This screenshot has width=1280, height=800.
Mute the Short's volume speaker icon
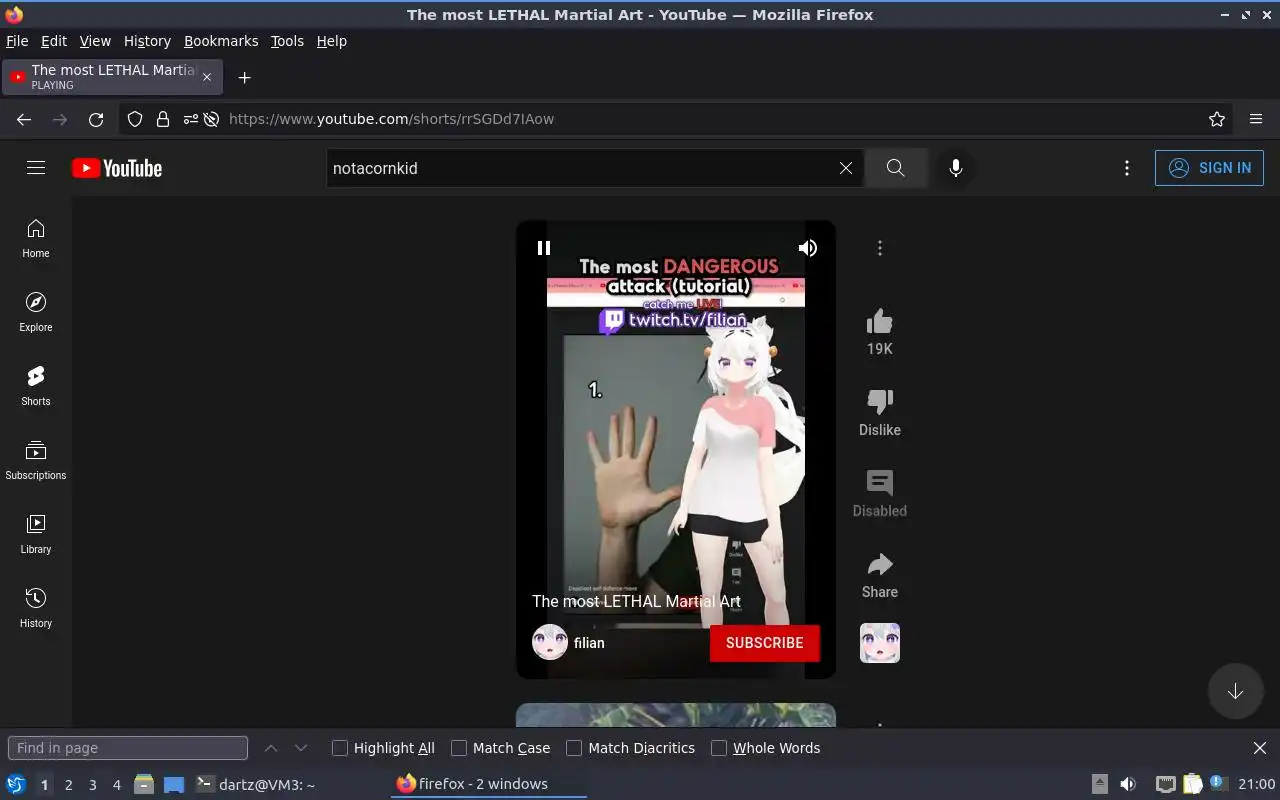pos(807,248)
